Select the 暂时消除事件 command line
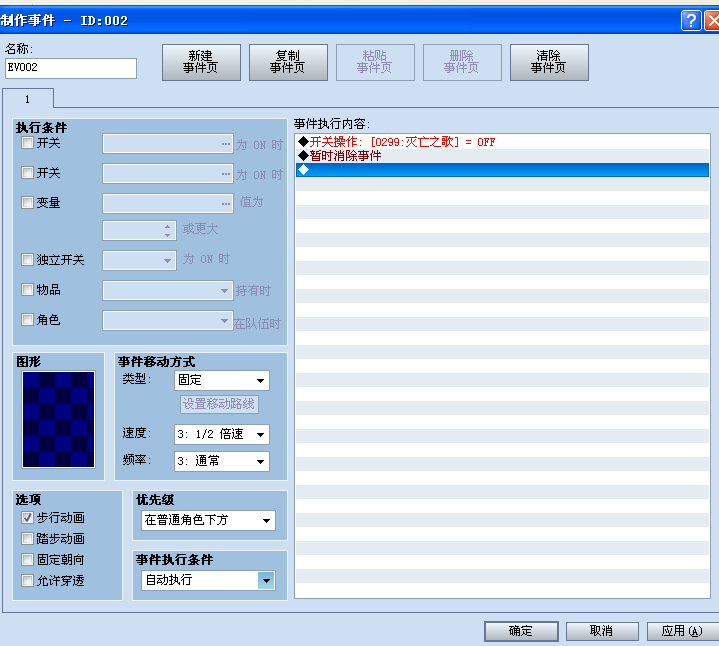The image size is (719, 646). pyautogui.click(x=502, y=156)
